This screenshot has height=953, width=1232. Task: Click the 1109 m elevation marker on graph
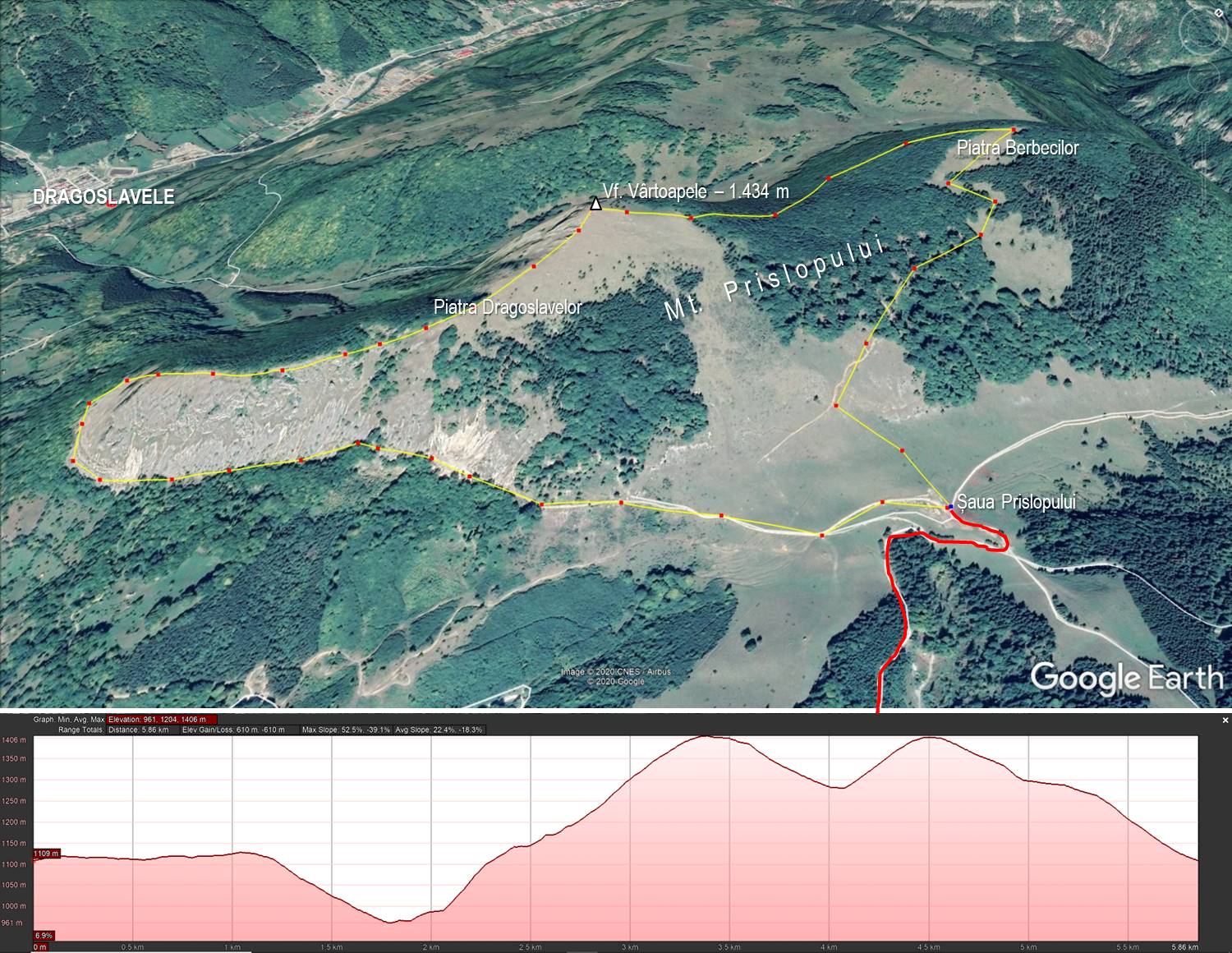point(46,854)
